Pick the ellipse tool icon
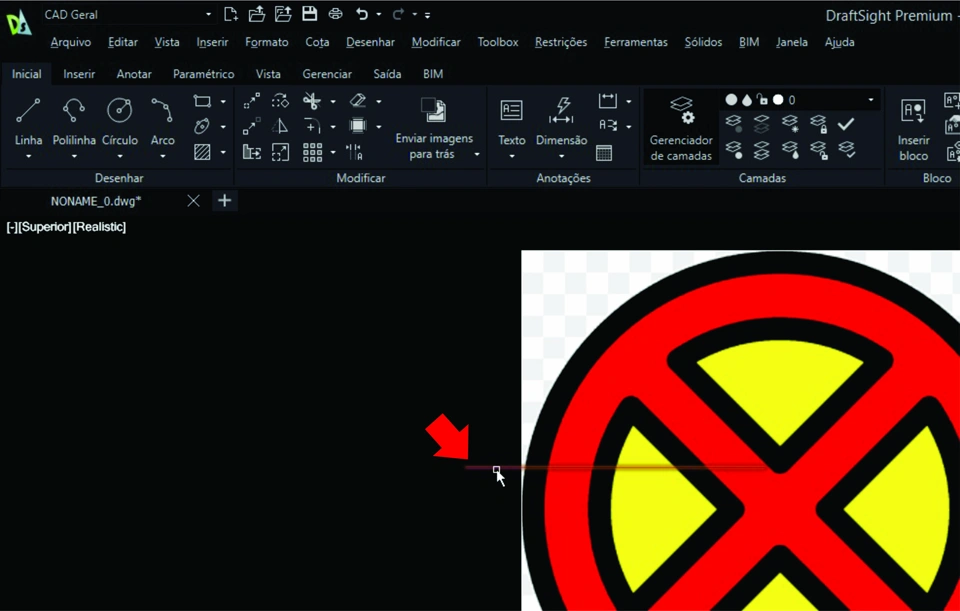Viewport: 960px width, 611px height. pos(202,126)
